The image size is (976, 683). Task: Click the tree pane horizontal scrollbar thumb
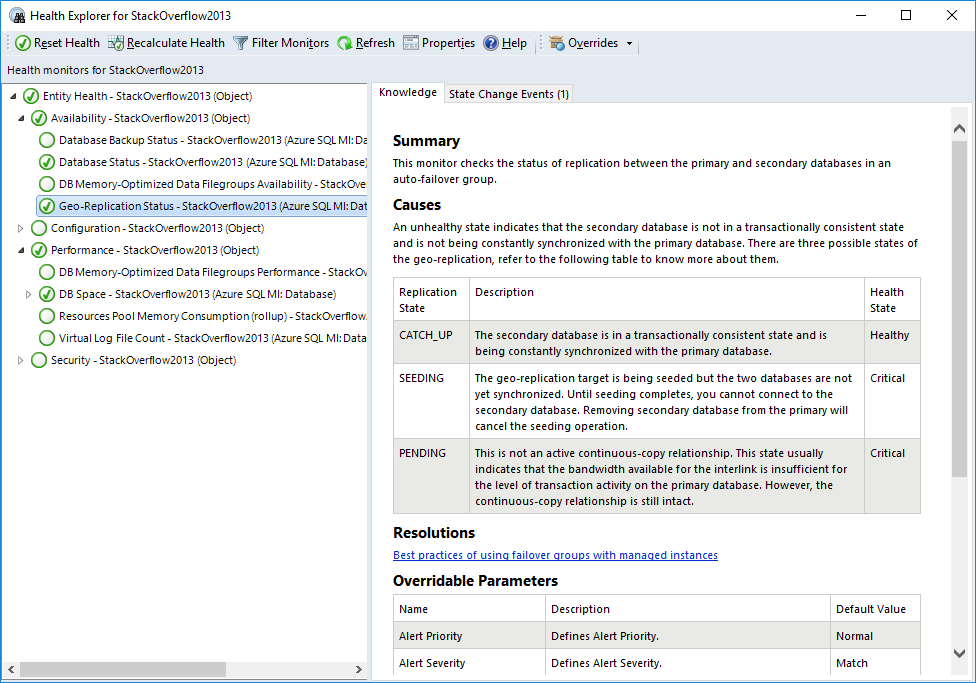(123, 669)
